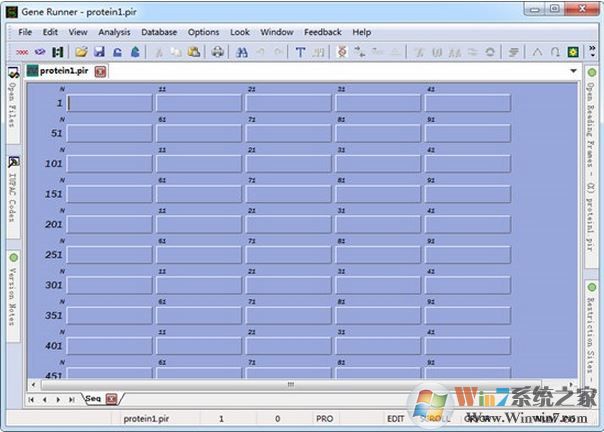Click the first sequence block in row 1
The image size is (604, 432).
110,103
